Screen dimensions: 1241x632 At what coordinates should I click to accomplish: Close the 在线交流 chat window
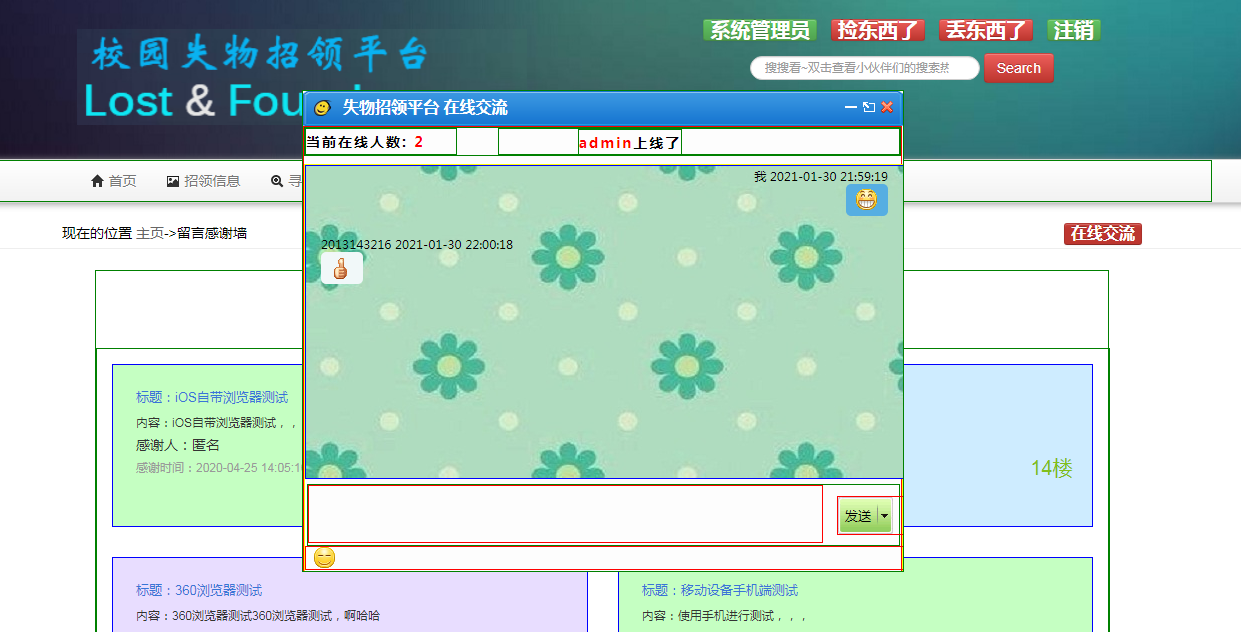coord(887,107)
